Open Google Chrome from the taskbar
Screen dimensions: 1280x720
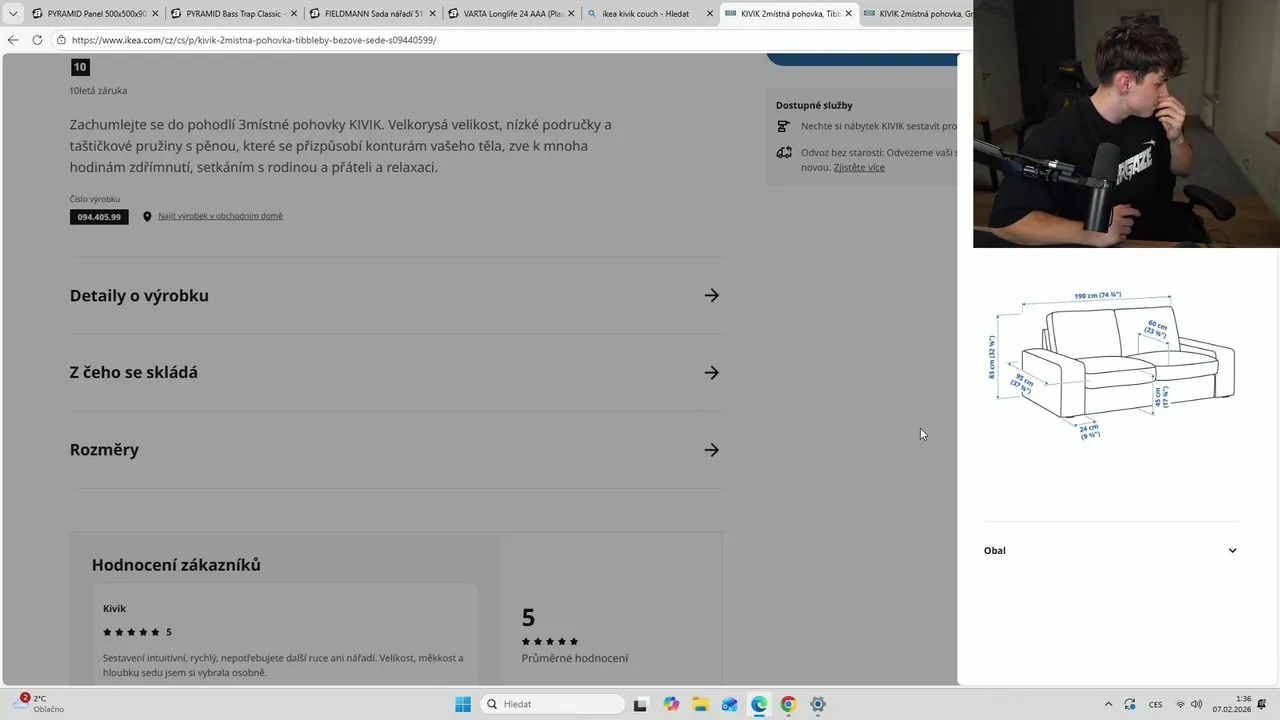[x=788, y=704]
